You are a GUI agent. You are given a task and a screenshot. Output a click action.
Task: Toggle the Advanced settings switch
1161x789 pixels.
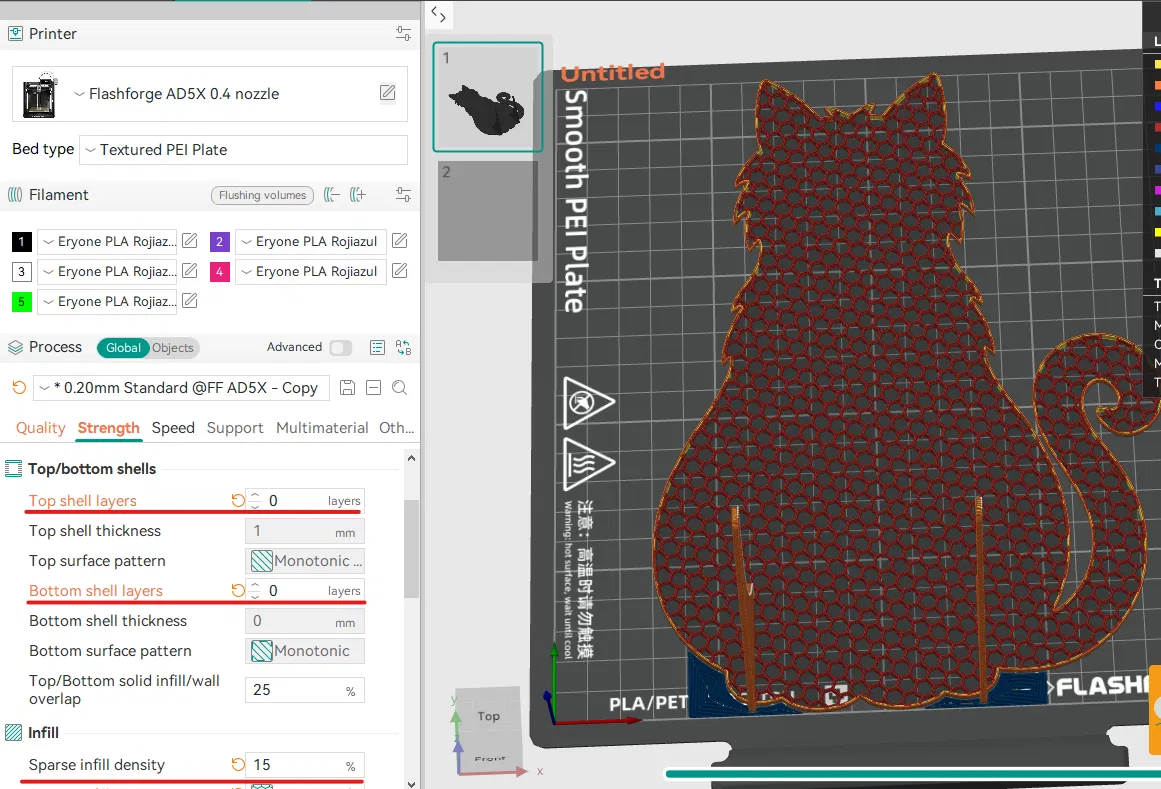pyautogui.click(x=340, y=348)
